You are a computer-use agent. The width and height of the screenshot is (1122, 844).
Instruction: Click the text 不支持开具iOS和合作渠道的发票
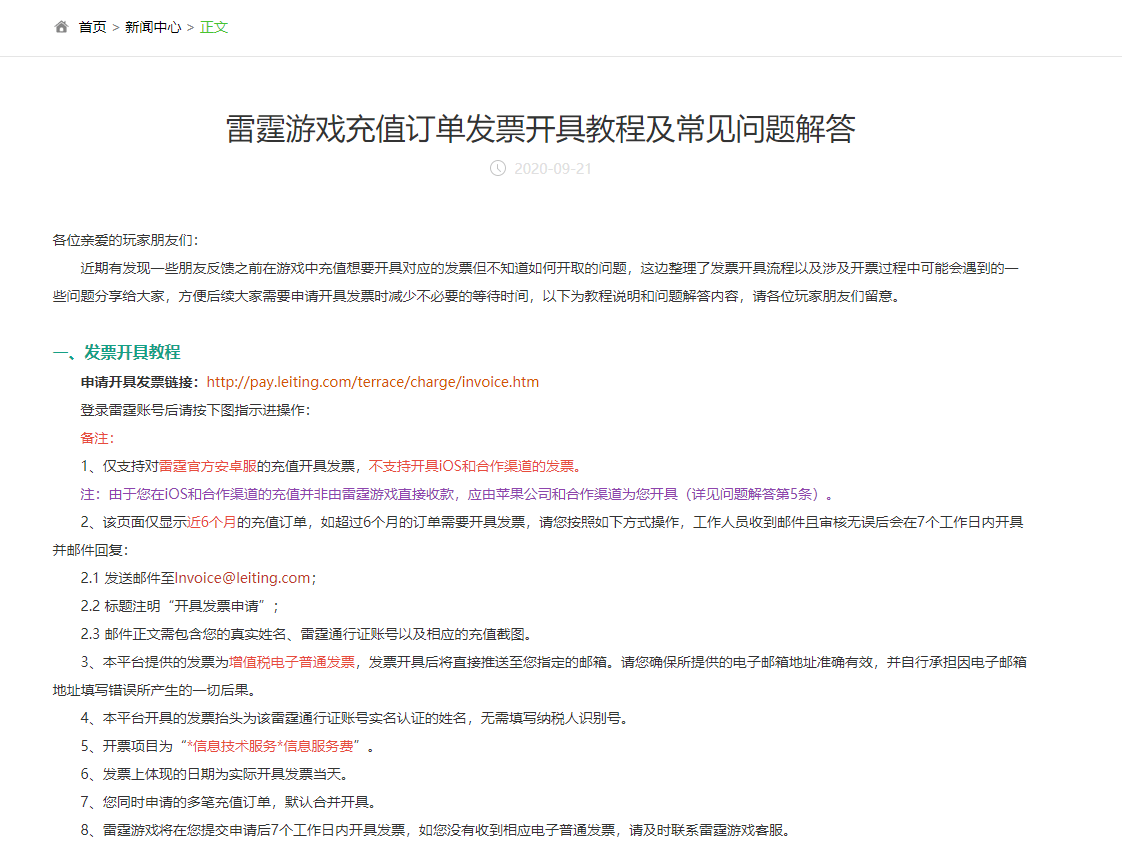pyautogui.click(x=475, y=467)
